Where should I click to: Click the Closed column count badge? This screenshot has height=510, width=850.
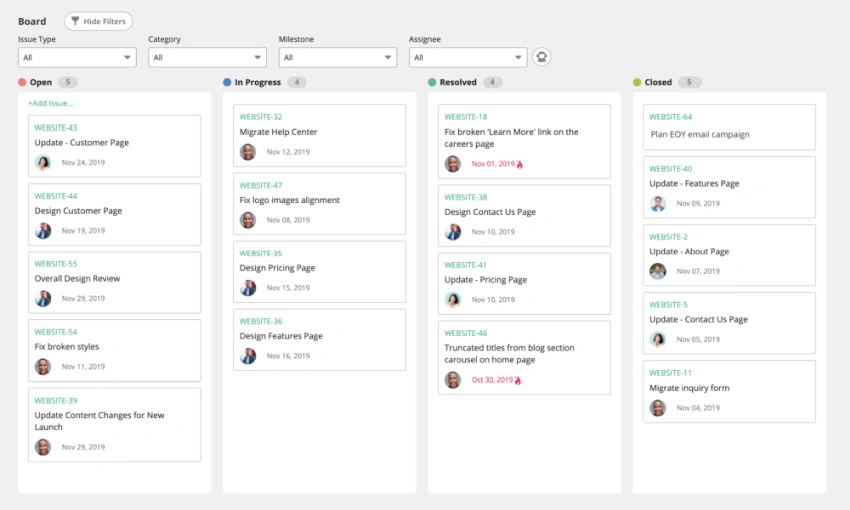(x=689, y=82)
